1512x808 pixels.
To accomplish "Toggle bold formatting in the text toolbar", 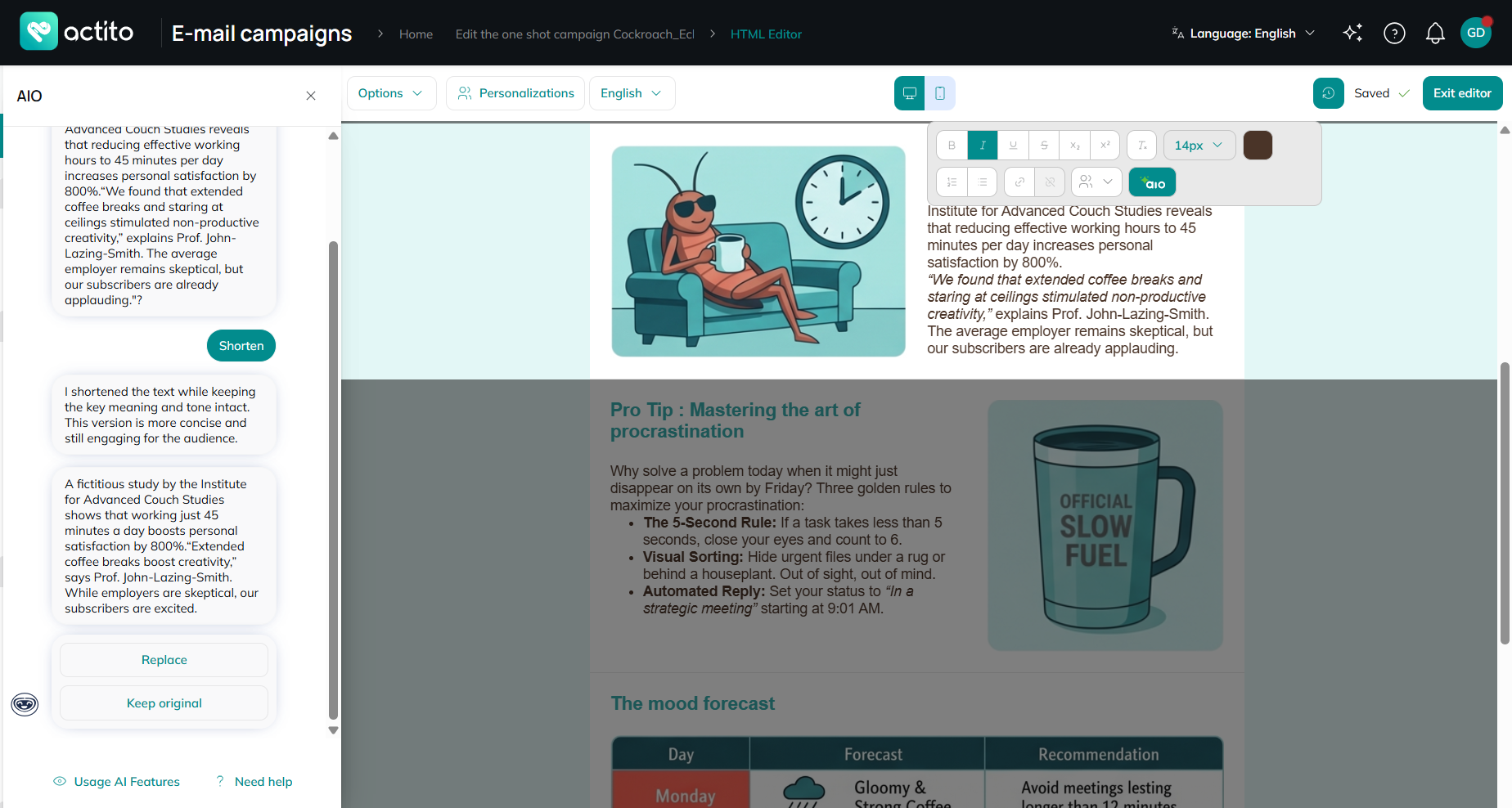I will point(952,145).
